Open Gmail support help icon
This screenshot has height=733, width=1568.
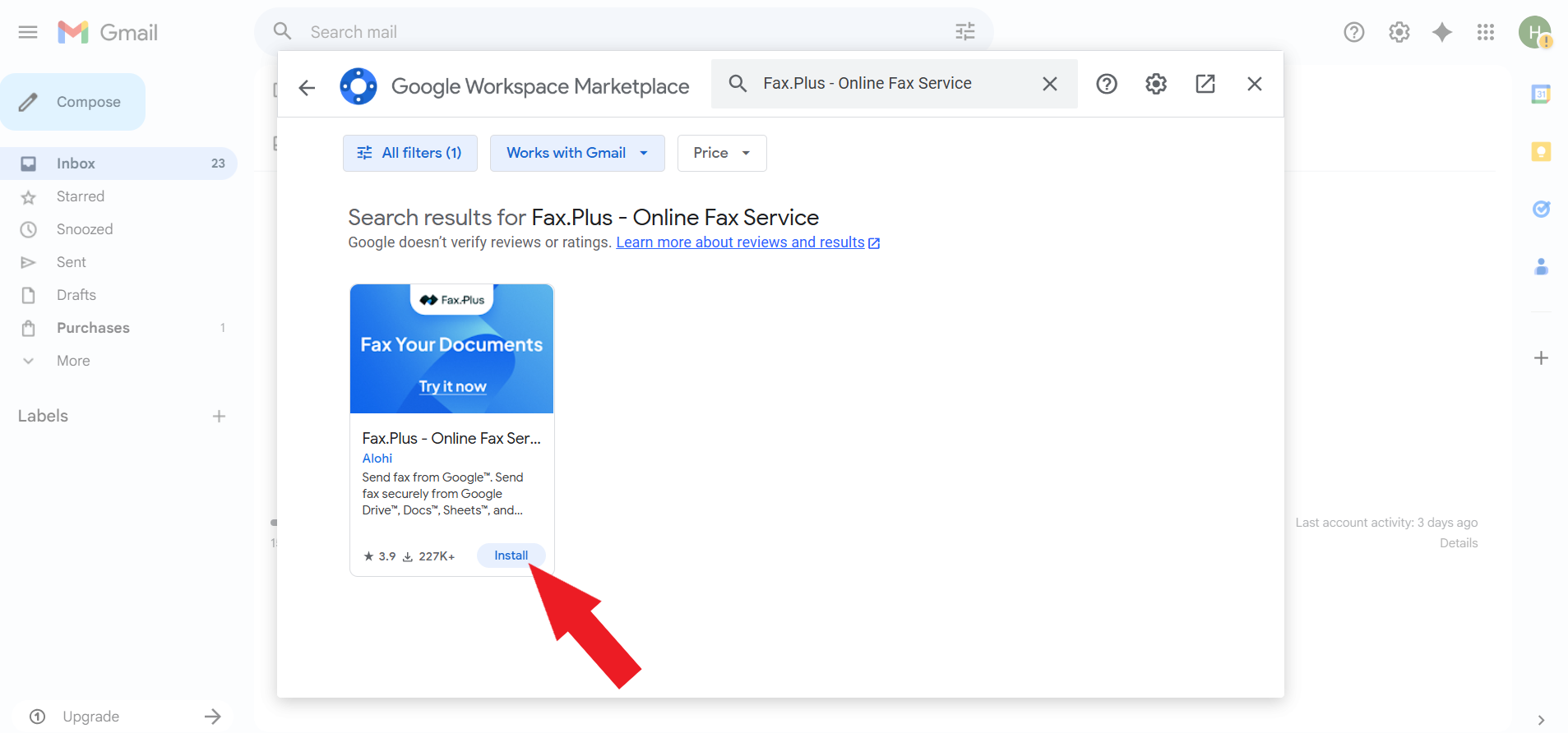(1353, 32)
